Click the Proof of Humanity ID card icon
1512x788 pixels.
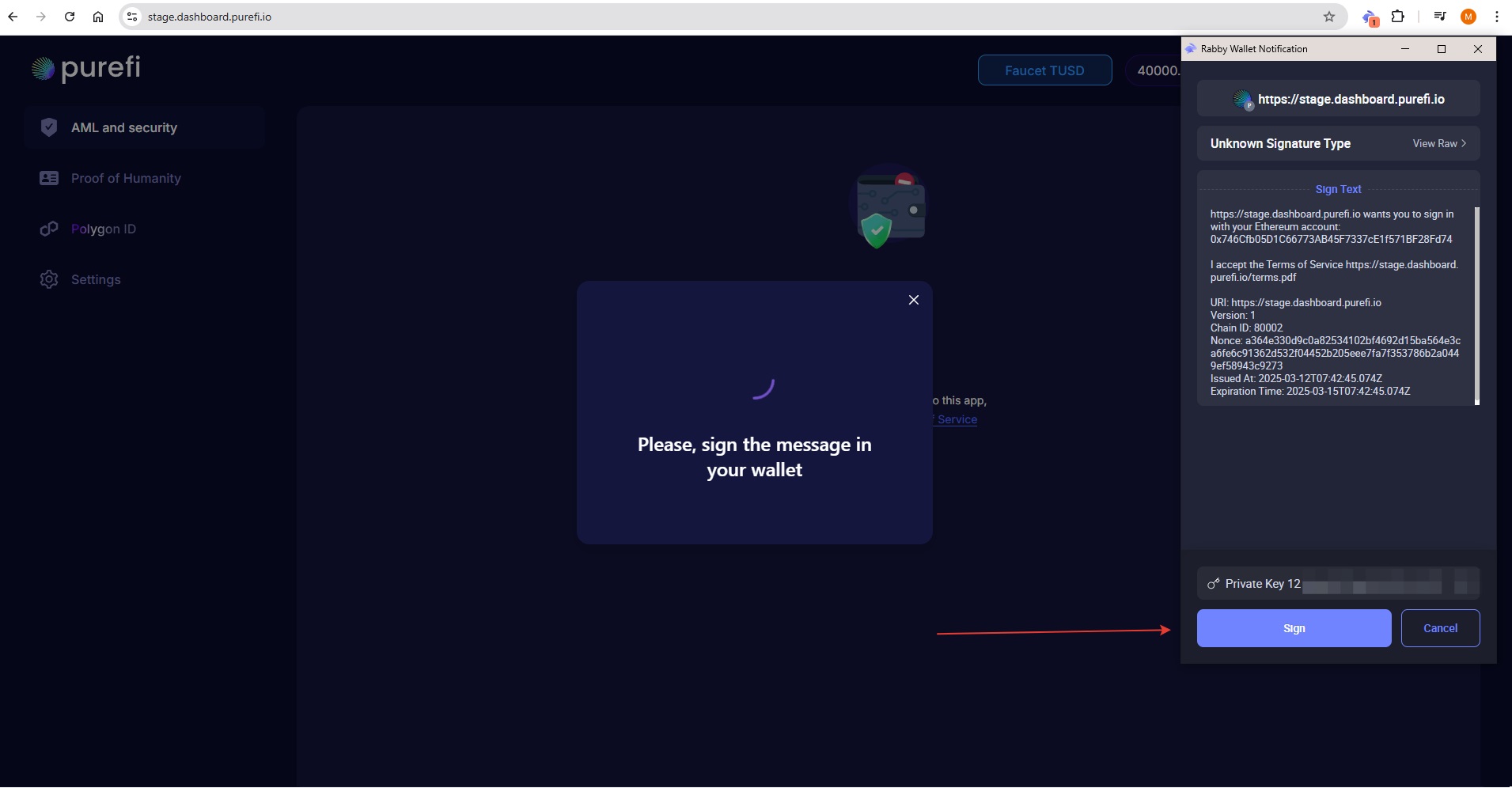[x=49, y=178]
